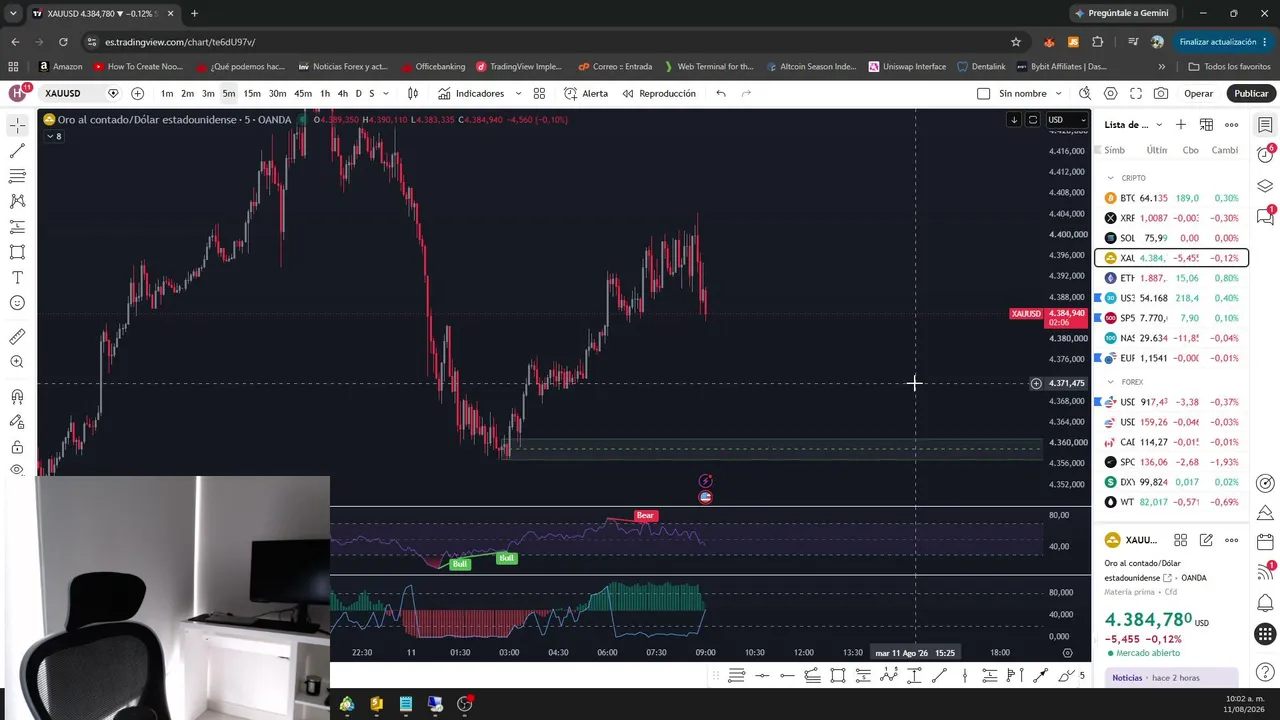Expand the timeframe list chevron

[386, 93]
